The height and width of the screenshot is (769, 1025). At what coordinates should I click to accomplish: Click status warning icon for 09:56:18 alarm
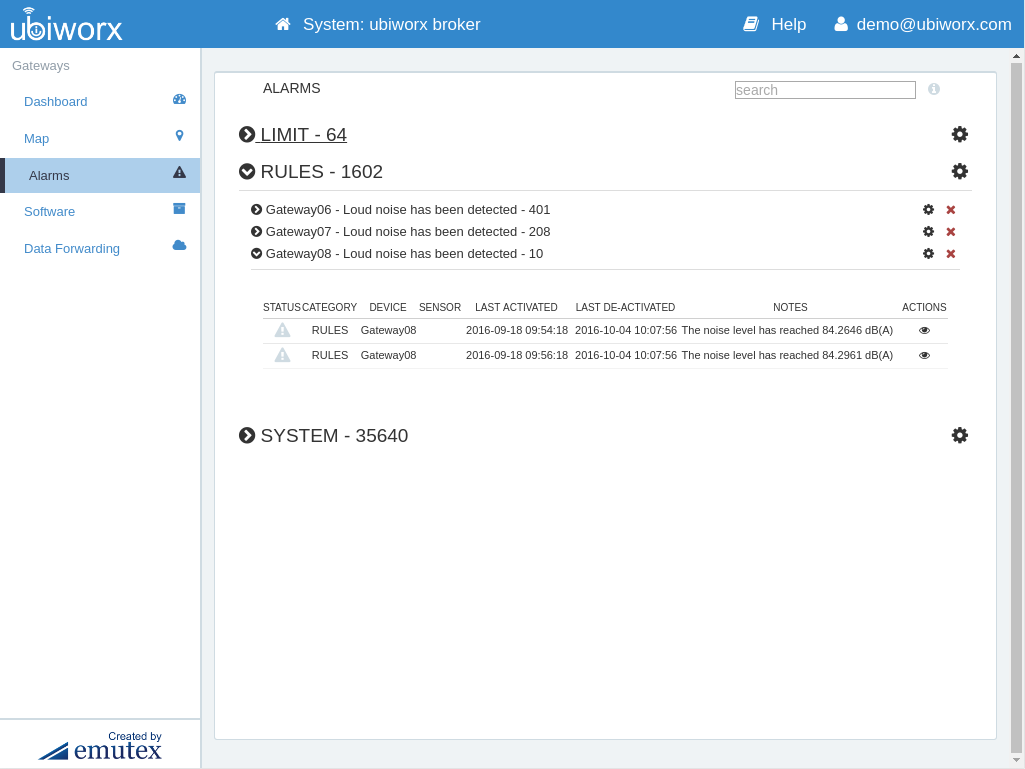pos(282,355)
